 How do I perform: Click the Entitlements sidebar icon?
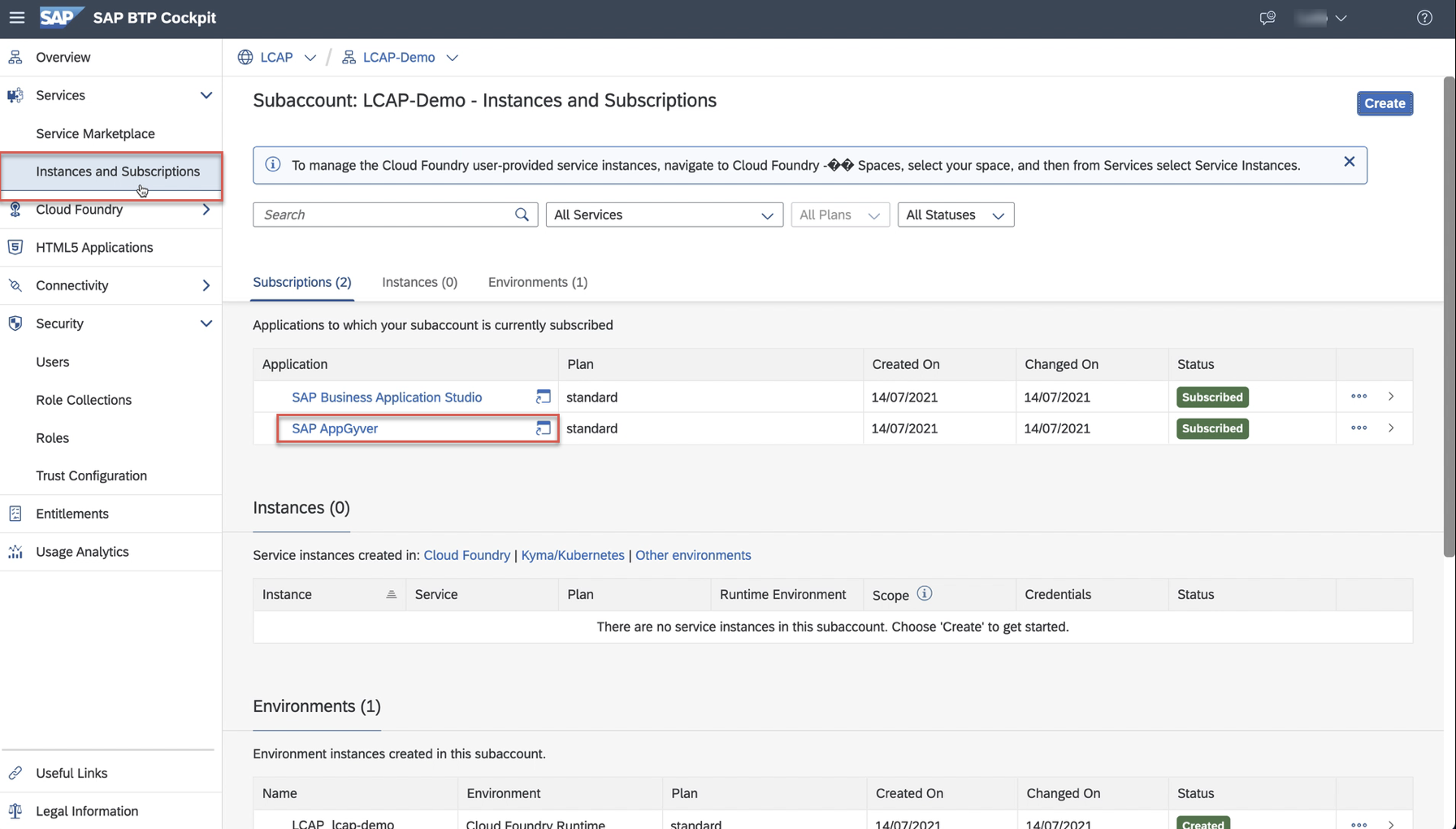15,514
